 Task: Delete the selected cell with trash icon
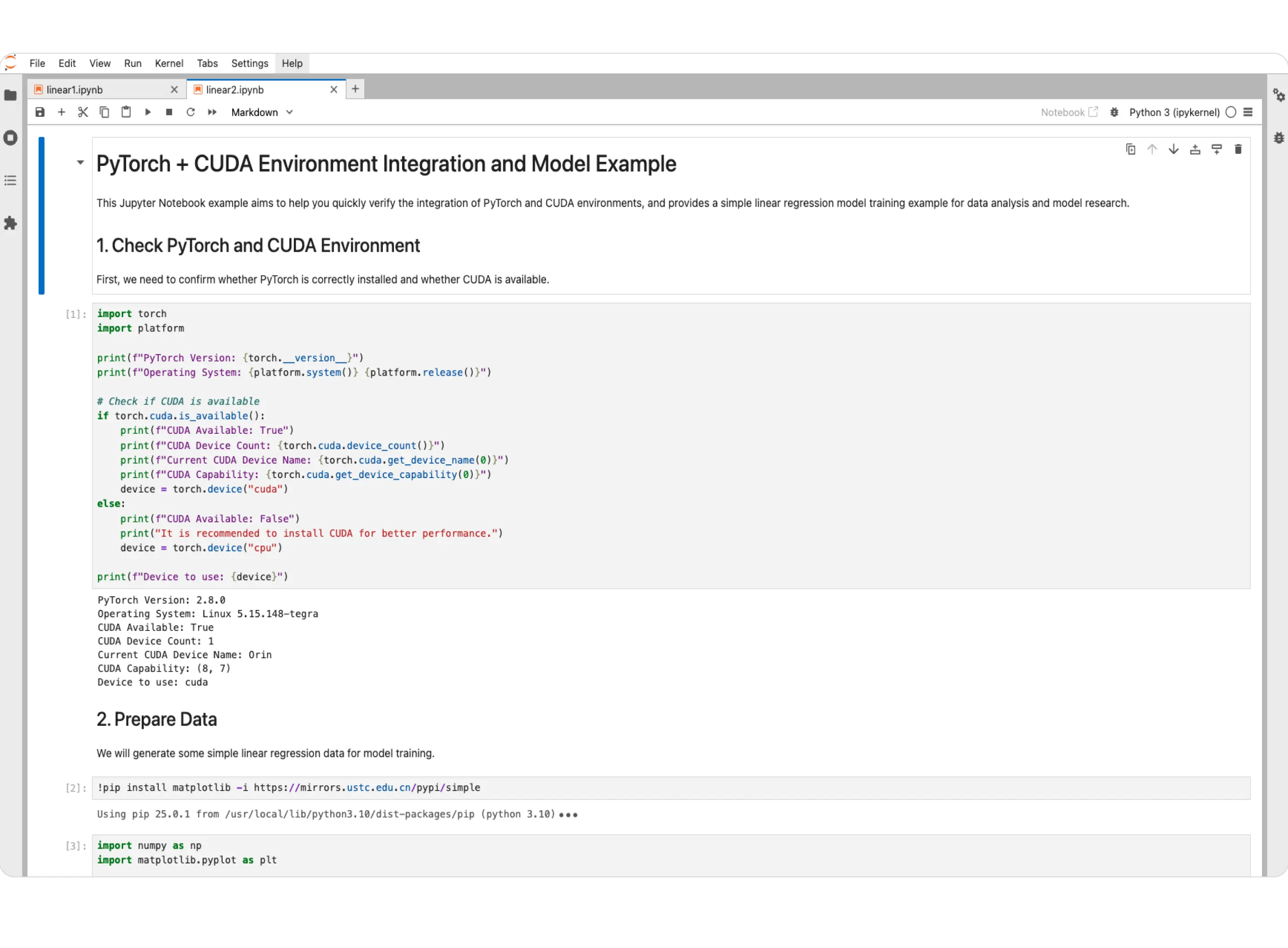[x=1238, y=150]
